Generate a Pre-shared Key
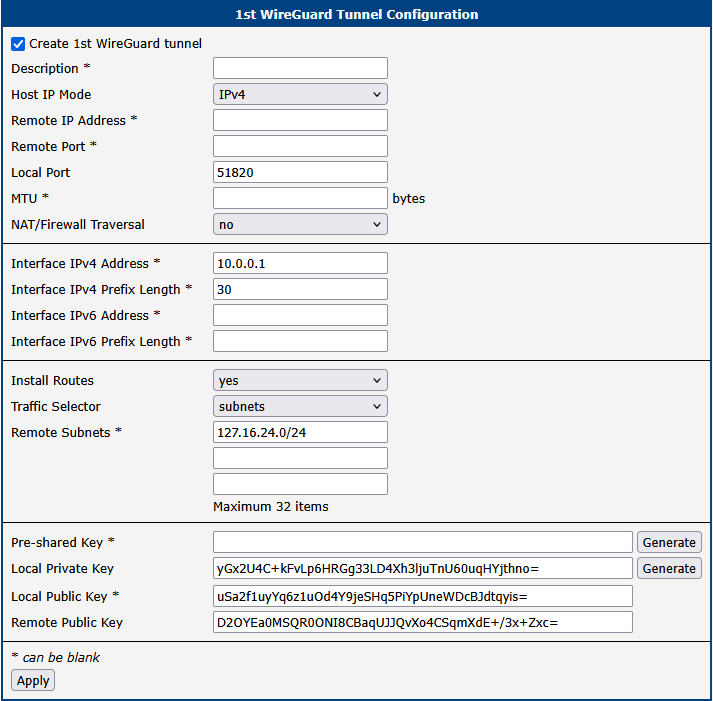Screen dimensions: 713x701 669,542
